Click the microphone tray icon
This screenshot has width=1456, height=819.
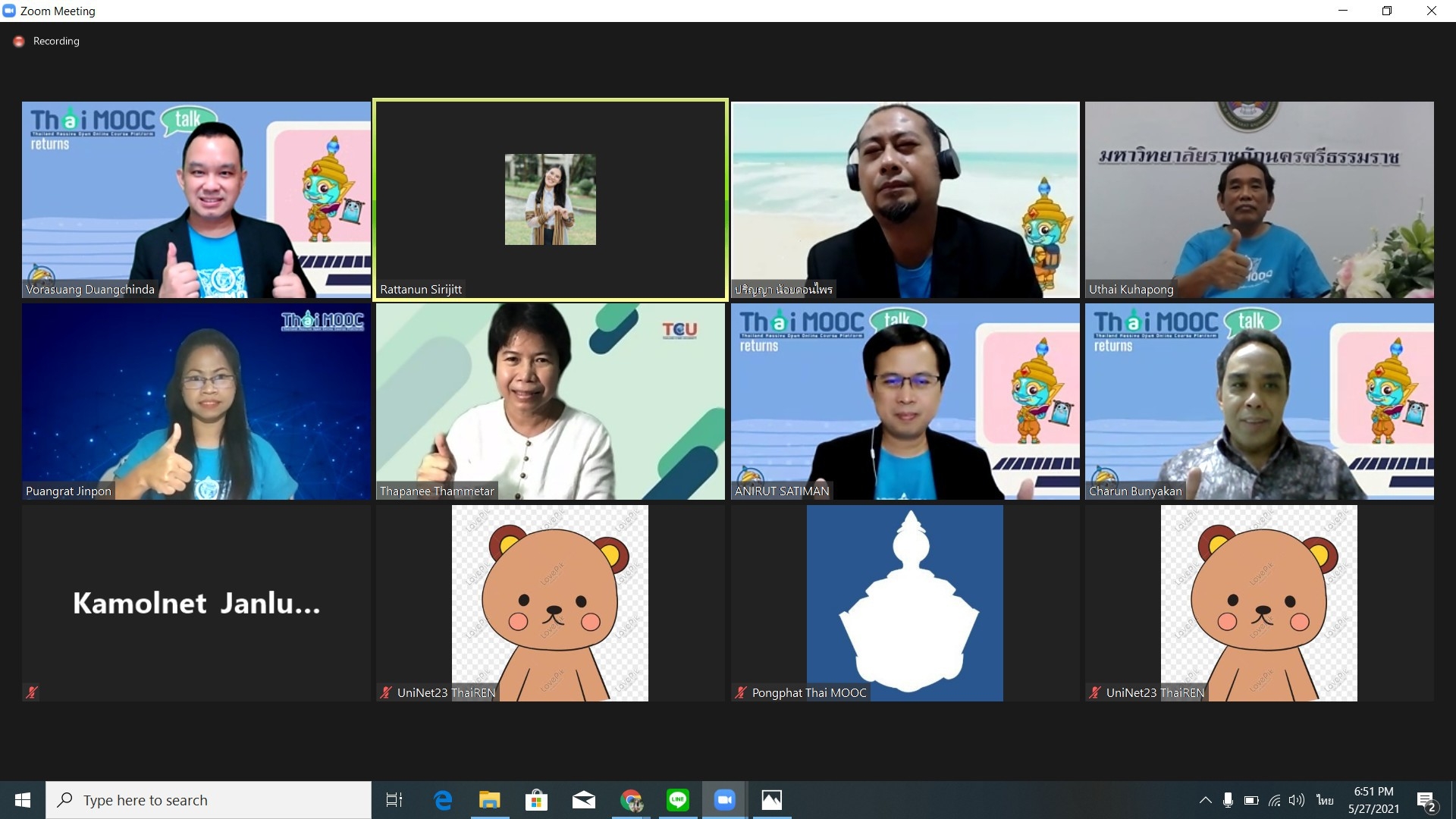point(1228,800)
